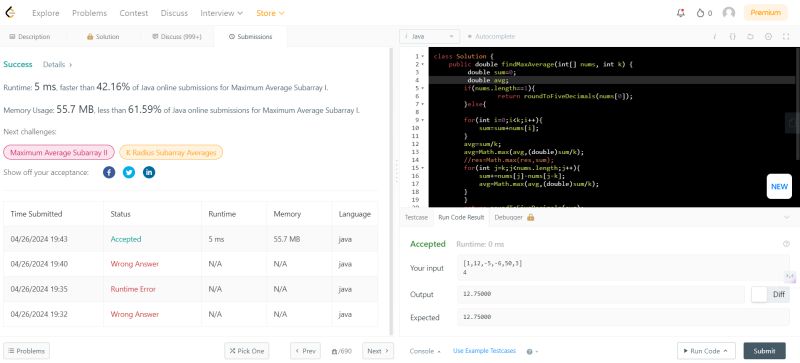Click the Your input text field
The image size is (800, 363).
pyautogui.click(x=623, y=268)
